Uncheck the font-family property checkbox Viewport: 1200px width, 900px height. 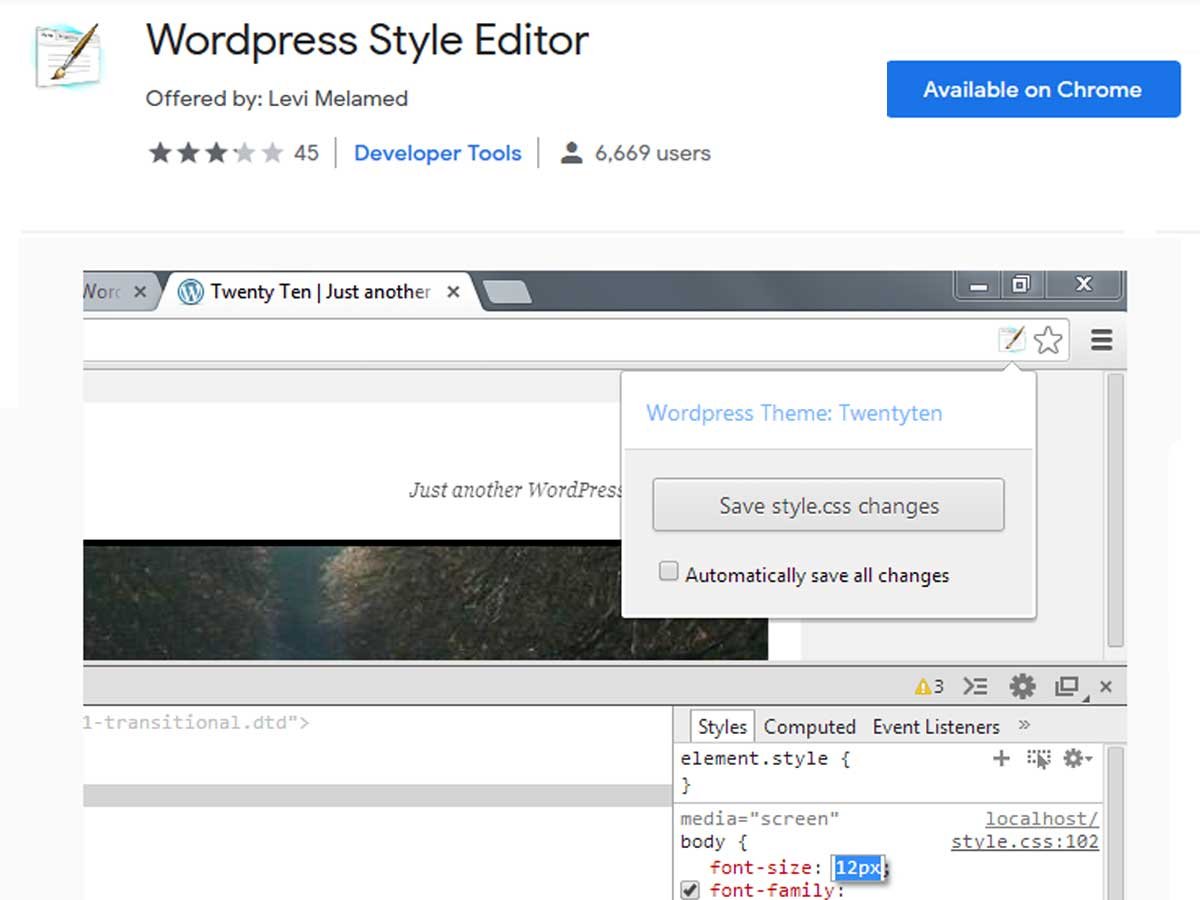(x=690, y=890)
